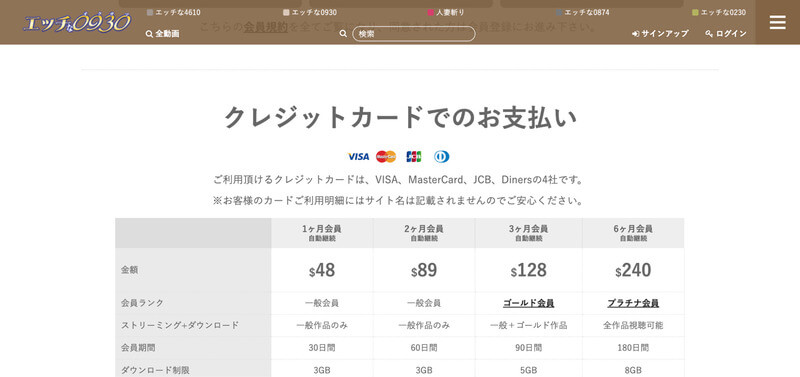Image resolution: width=800 pixels, height=377 pixels.
Task: Click the $48 price cell
Action: [322, 270]
